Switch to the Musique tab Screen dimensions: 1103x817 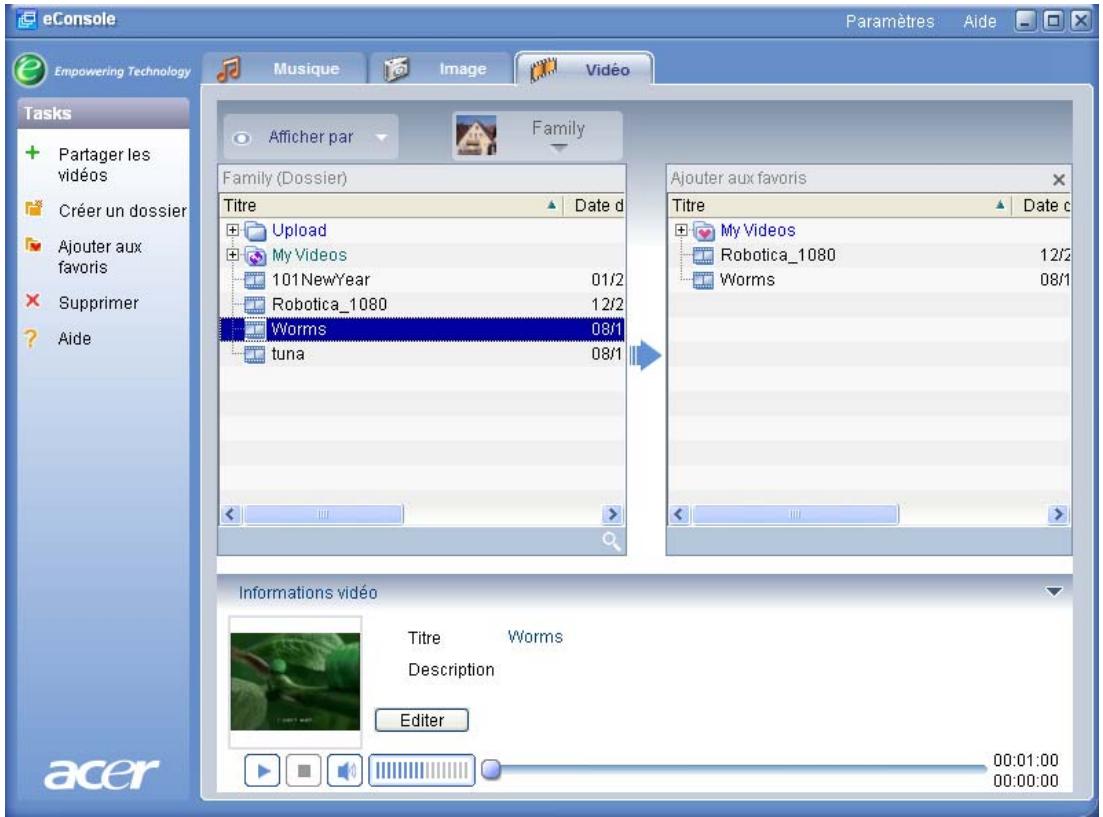pyautogui.click(x=284, y=69)
